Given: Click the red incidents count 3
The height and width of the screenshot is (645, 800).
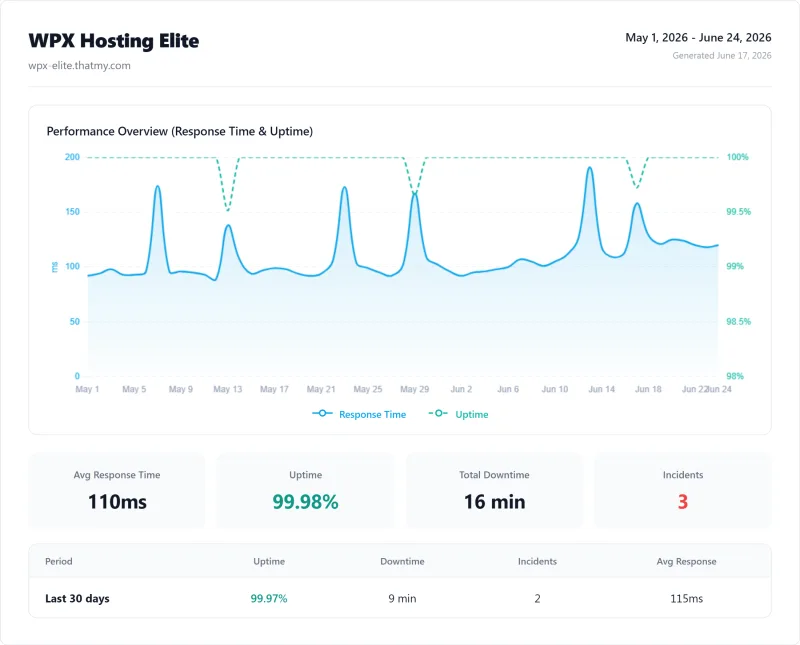Looking at the screenshot, I should (683, 502).
